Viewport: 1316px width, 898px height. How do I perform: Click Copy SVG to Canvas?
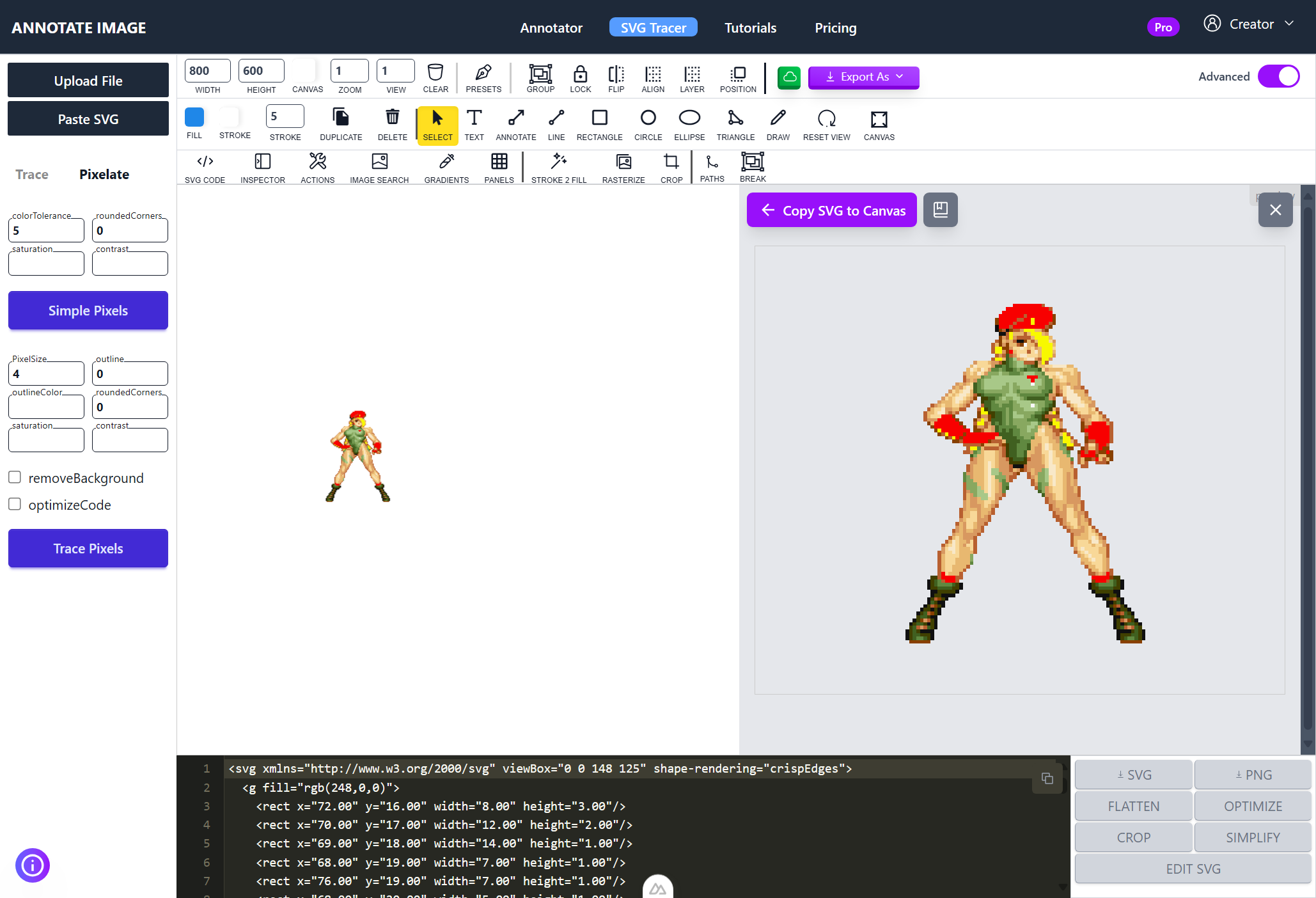coord(831,210)
